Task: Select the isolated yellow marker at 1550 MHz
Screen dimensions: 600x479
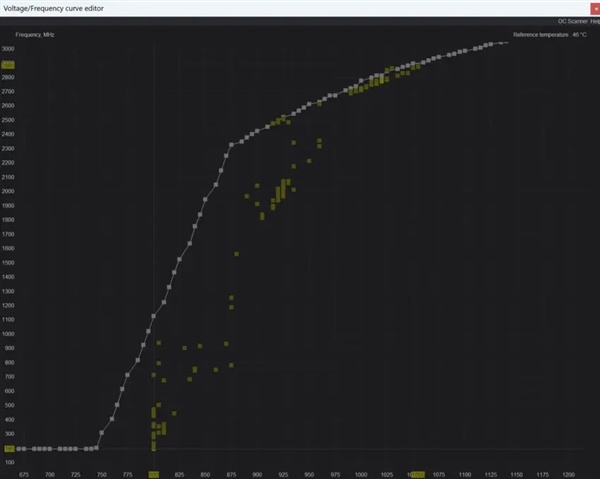Action: click(x=236, y=254)
